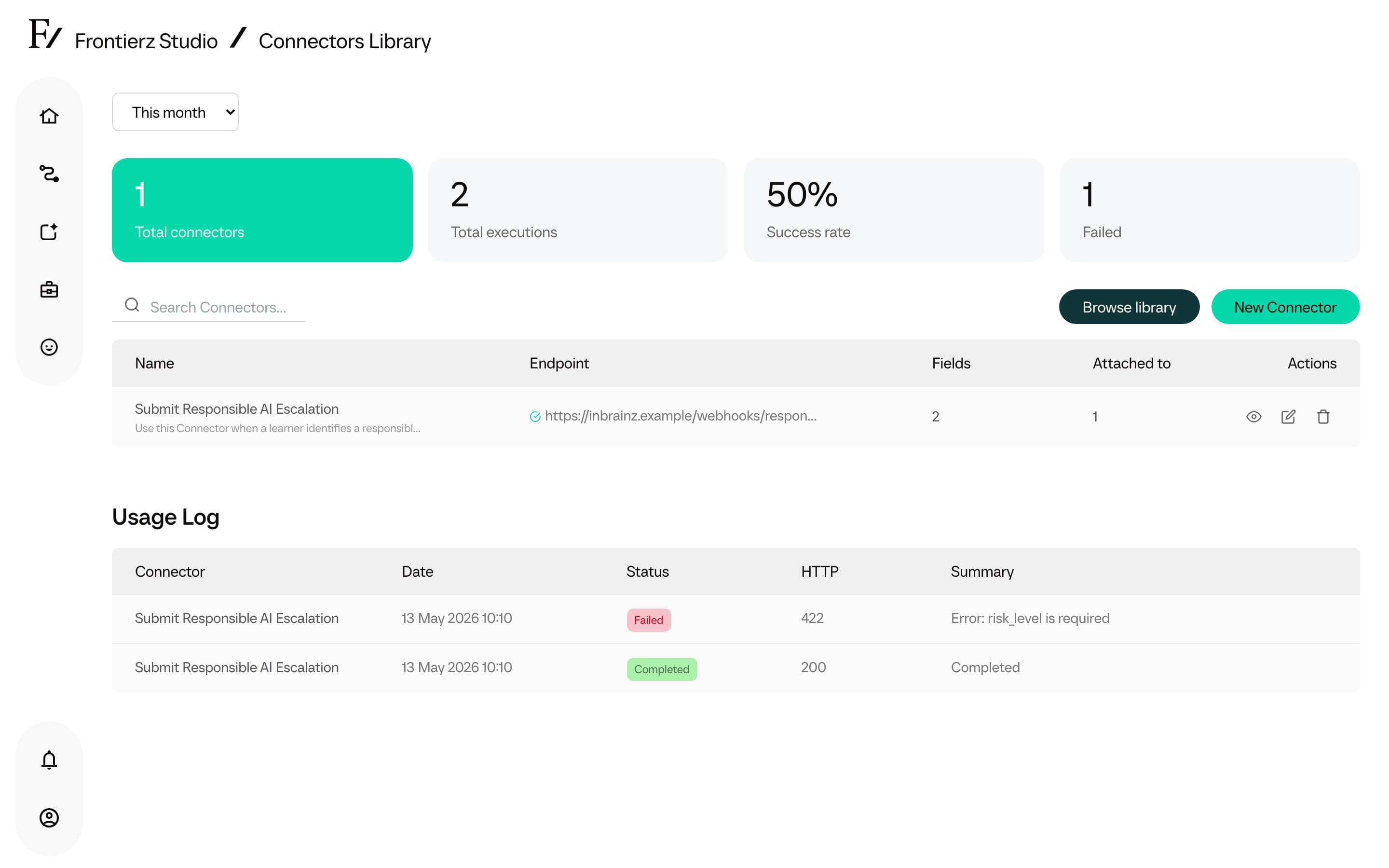Open notifications bell icon
The width and height of the screenshot is (1389, 868).
pyautogui.click(x=49, y=759)
